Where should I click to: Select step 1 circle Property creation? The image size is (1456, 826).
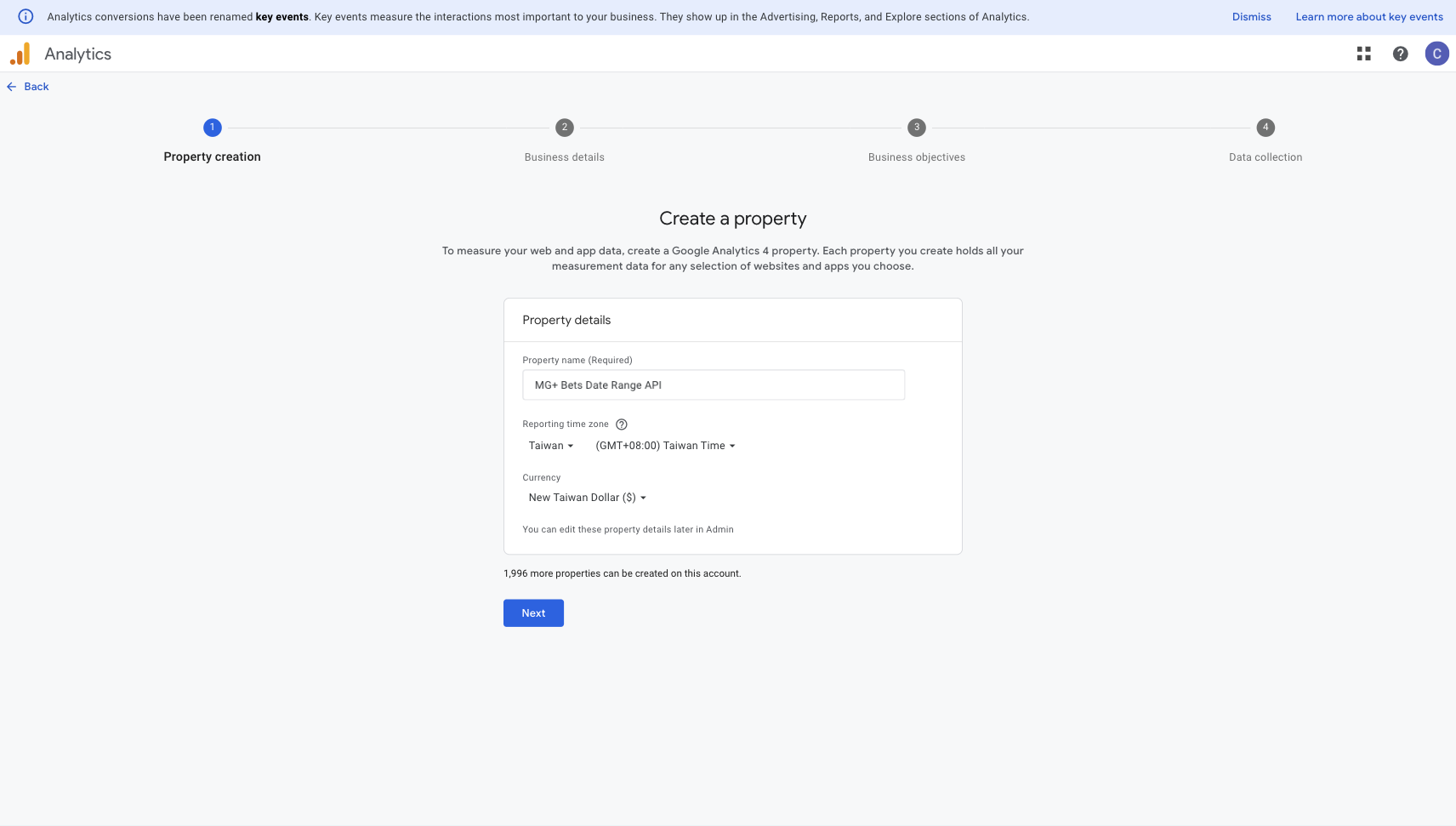coord(213,128)
